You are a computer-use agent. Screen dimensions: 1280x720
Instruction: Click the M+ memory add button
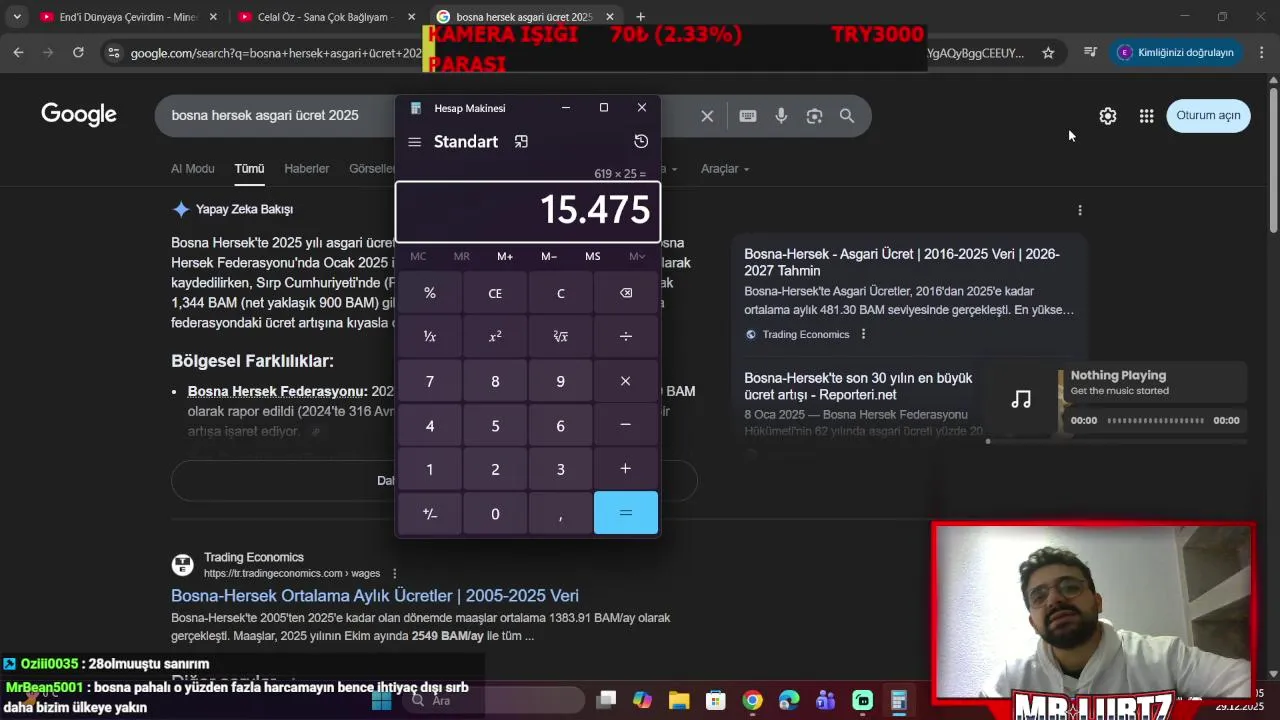[x=505, y=256]
